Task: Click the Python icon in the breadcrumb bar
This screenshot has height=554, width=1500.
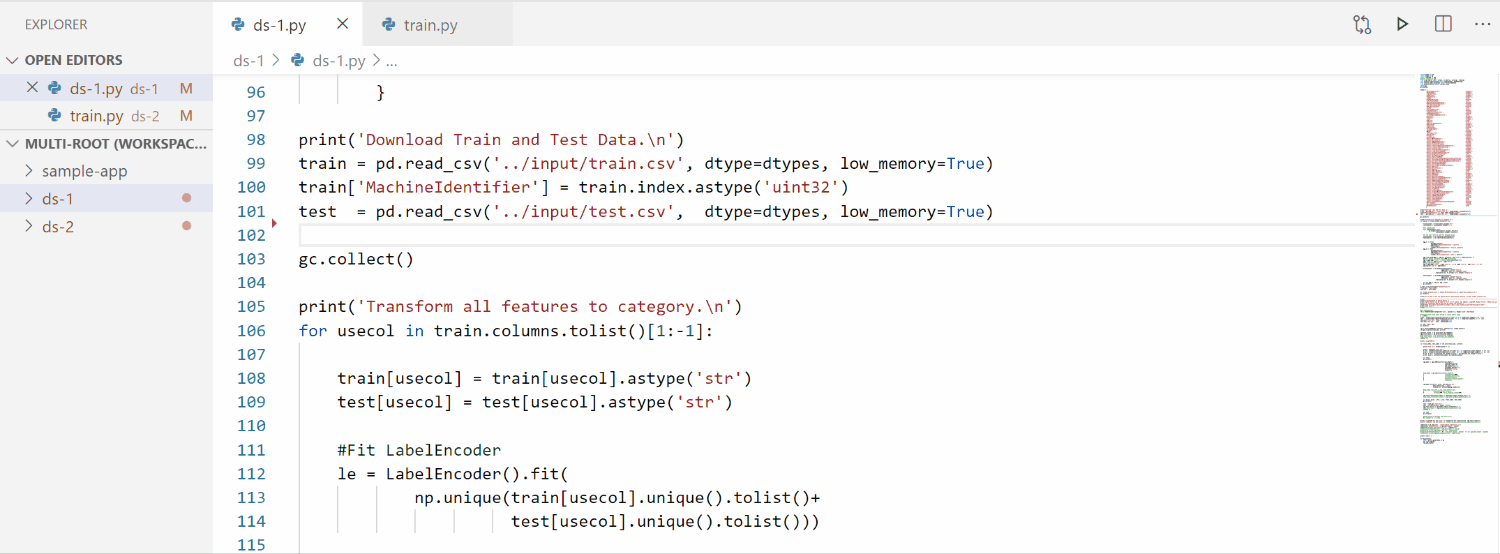Action: [x=298, y=60]
